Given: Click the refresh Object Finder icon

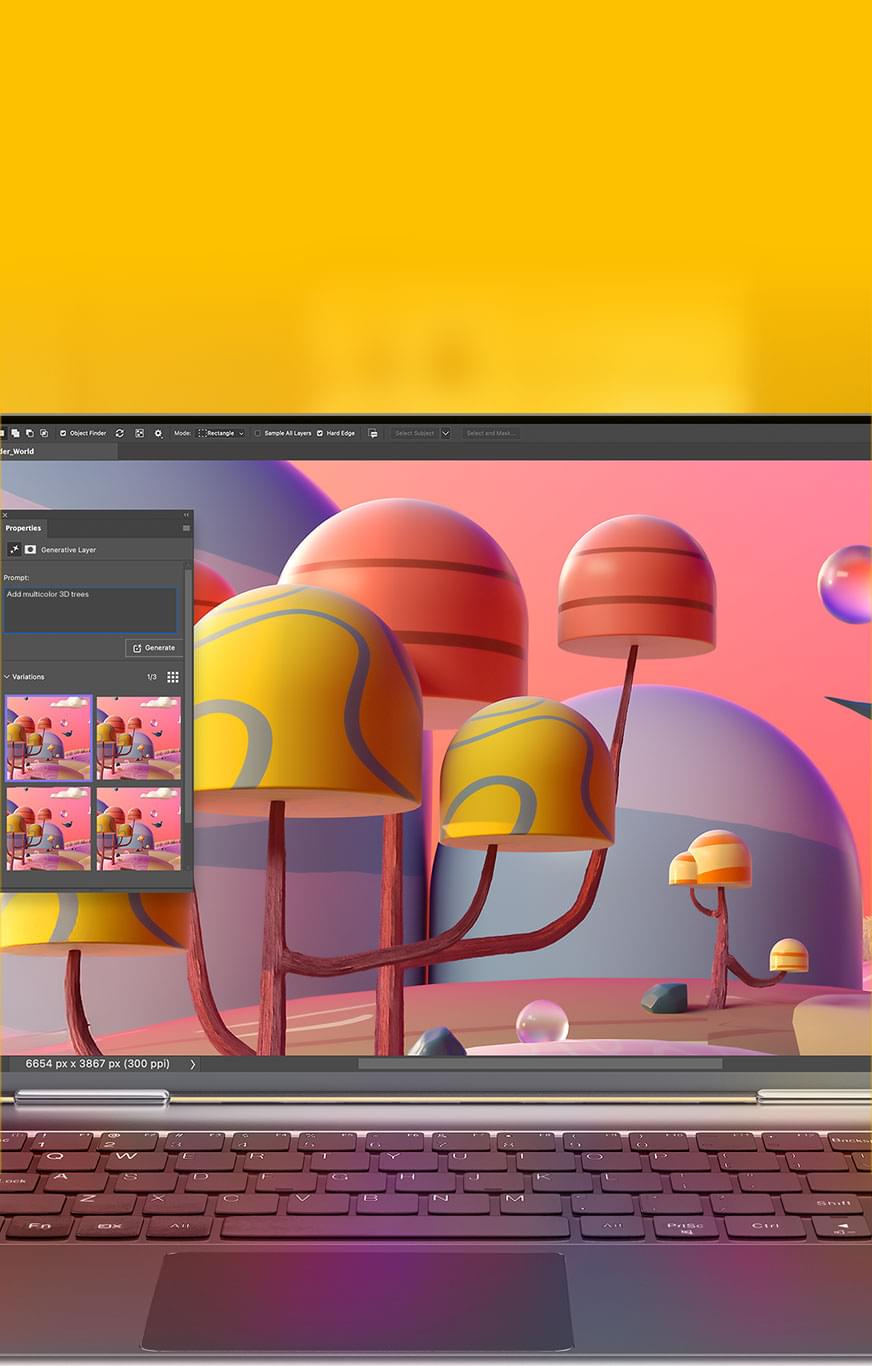Looking at the screenshot, I should pyautogui.click(x=120, y=433).
